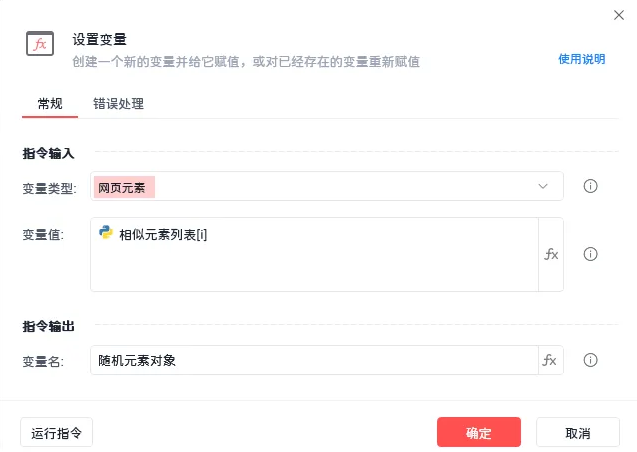
Task: Expand the 变量类型 dropdown arrow
Action: (543, 186)
